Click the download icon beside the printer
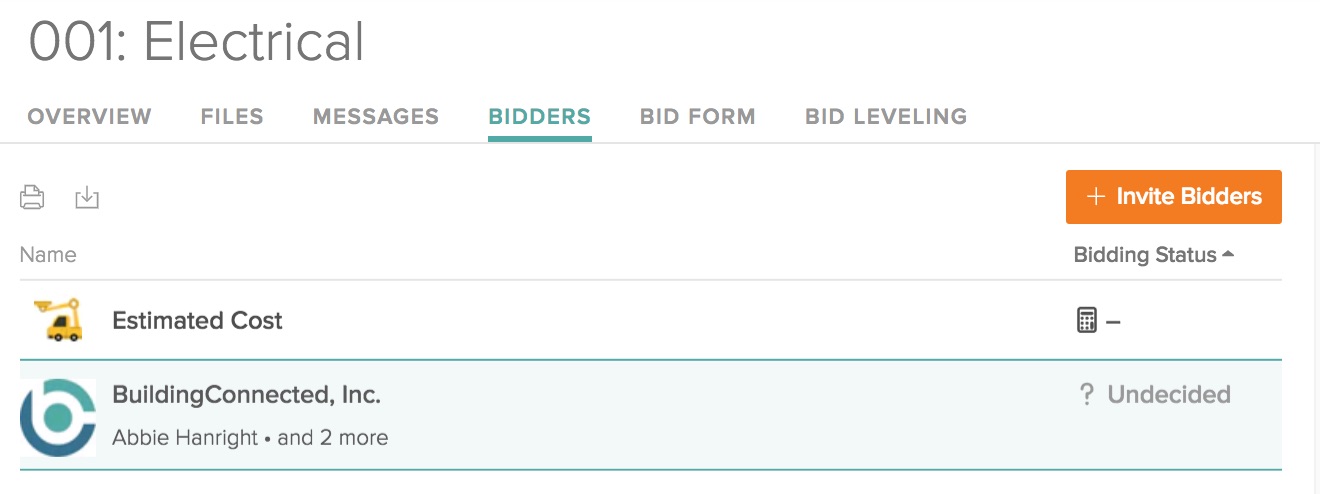This screenshot has height=494, width=1320. [87, 197]
